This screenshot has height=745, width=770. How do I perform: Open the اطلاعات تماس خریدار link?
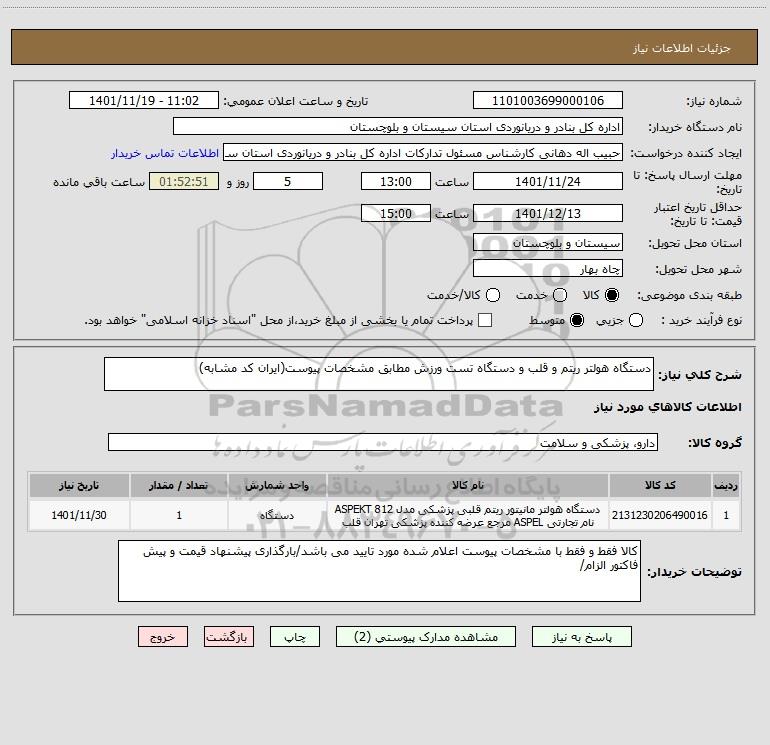coord(165,153)
